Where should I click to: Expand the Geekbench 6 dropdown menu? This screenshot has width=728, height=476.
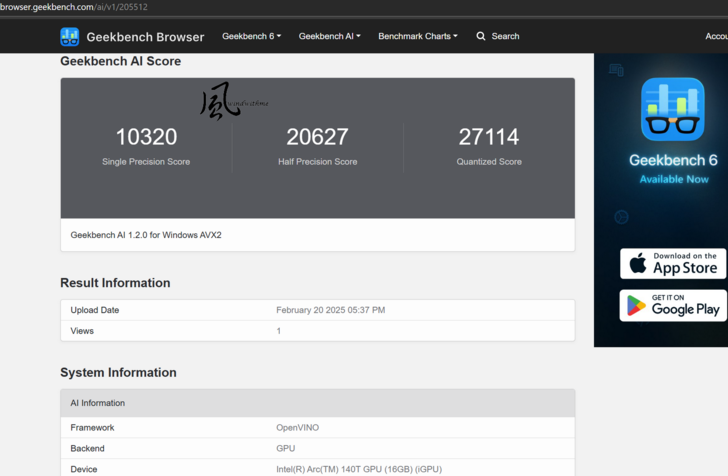[251, 36]
